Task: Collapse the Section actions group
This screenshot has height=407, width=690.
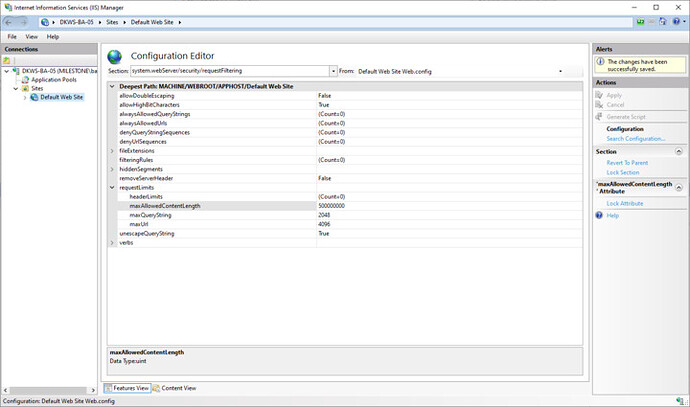Action: click(679, 151)
